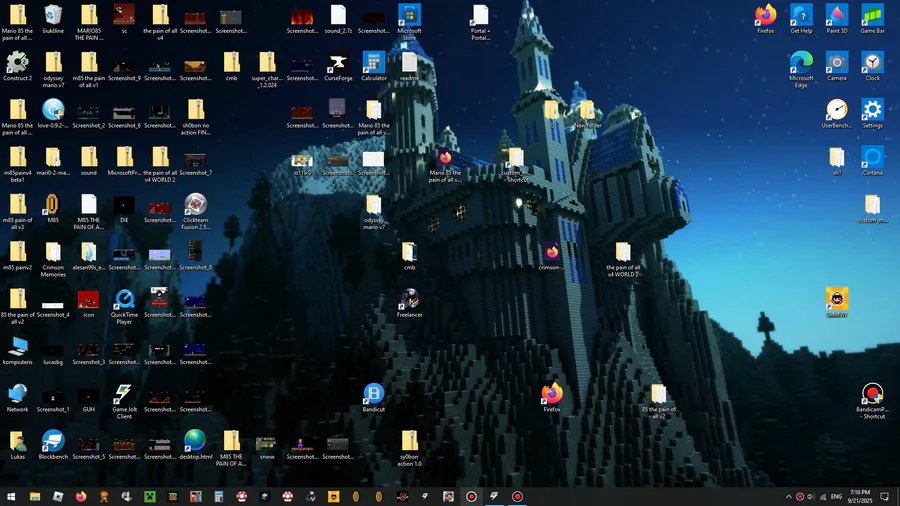Open the Cortana desktop shortcut
This screenshot has height=506, width=900.
(872, 157)
